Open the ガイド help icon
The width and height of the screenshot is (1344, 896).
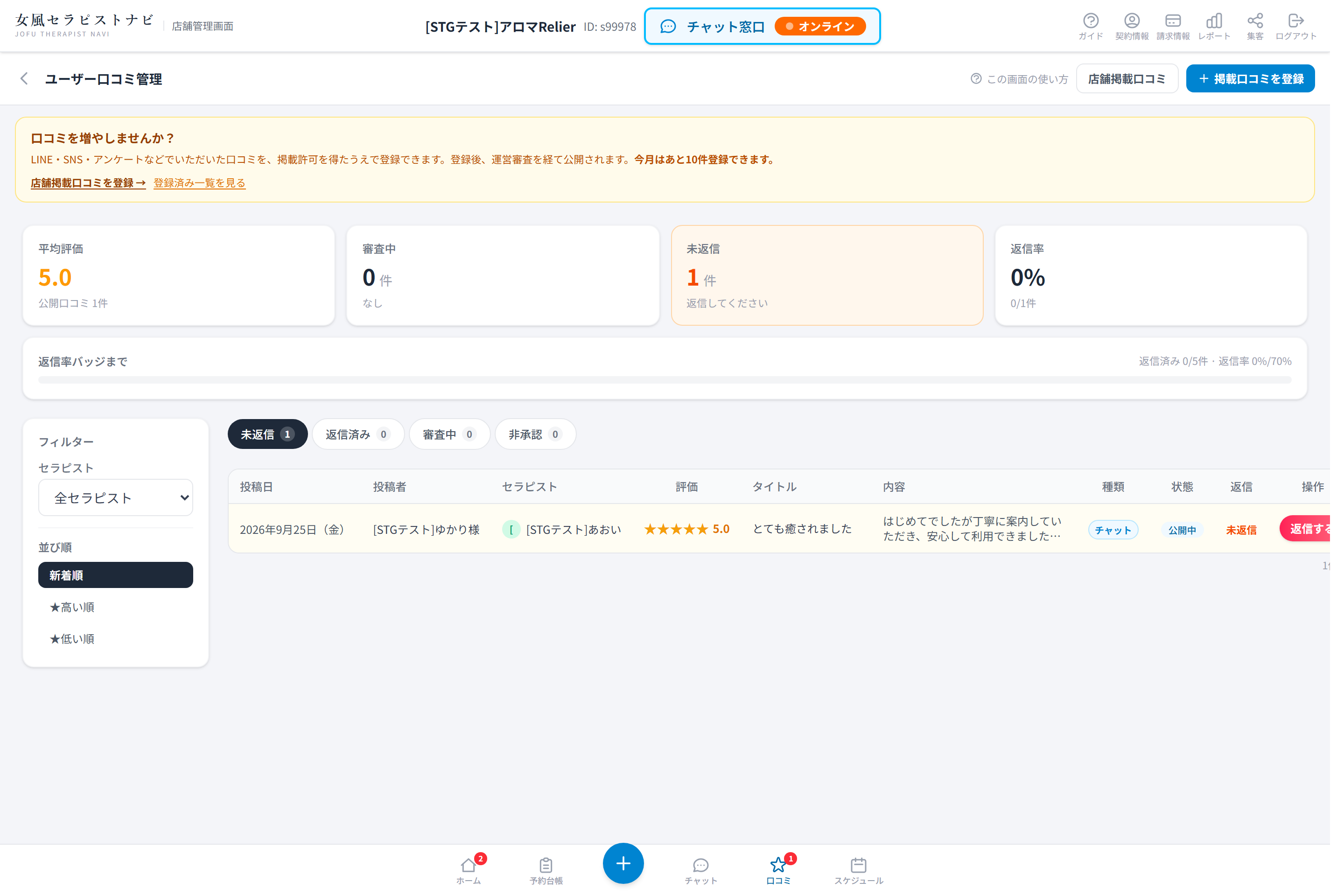click(x=1102, y=26)
